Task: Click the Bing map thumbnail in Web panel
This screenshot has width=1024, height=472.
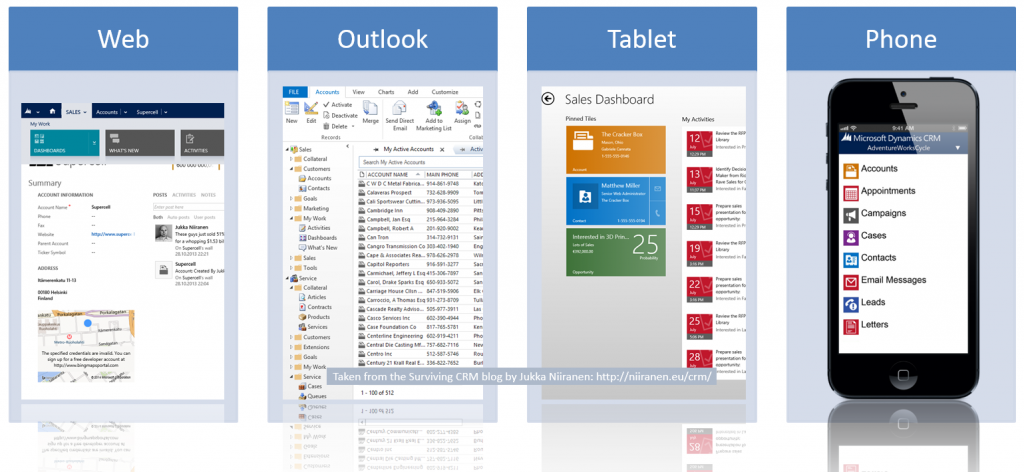Action: pos(86,345)
